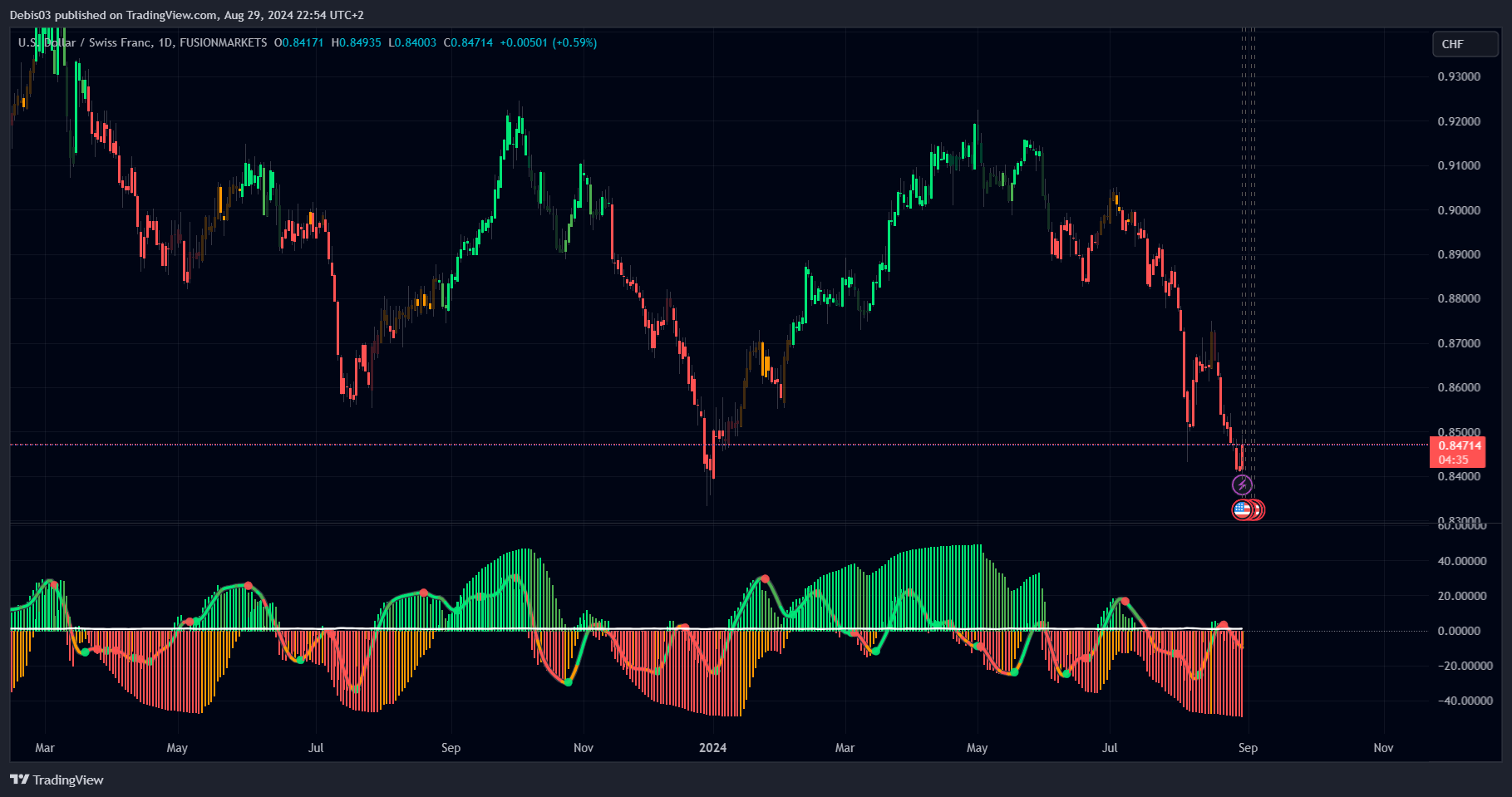Image resolution: width=1512 pixels, height=797 pixels.
Task: Click the 40.00000 indicator scale label
Action: pos(1462,561)
